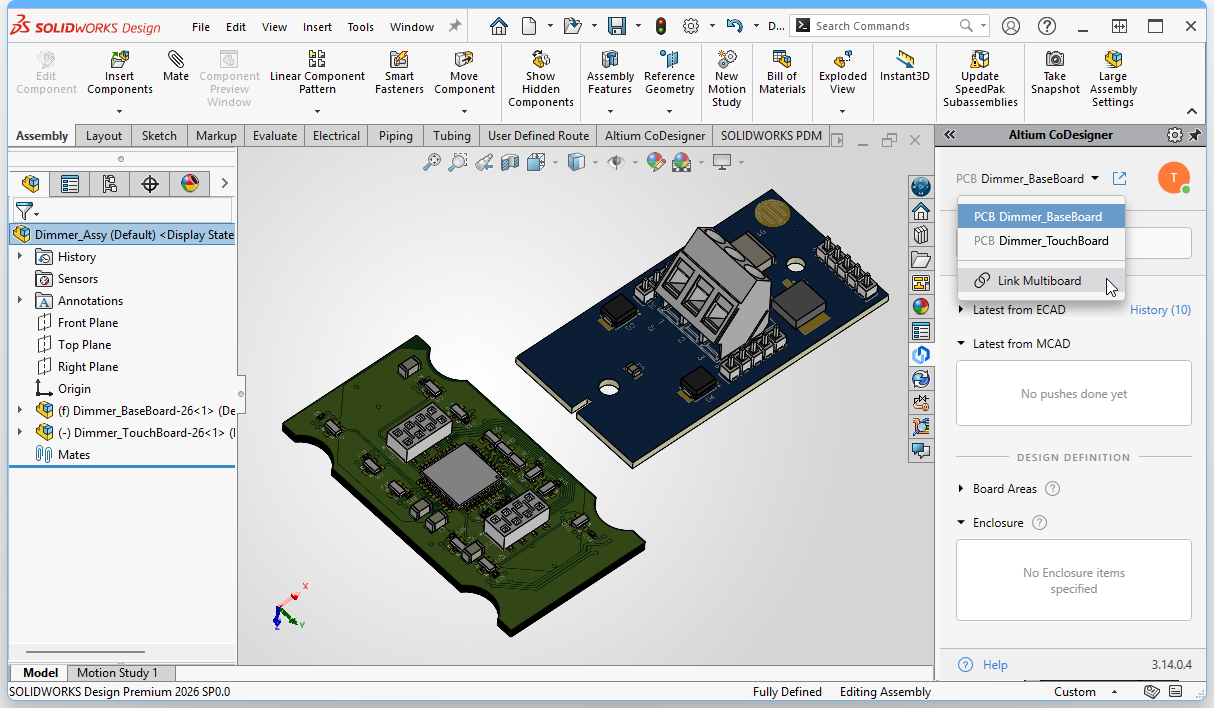Click the Help link

(995, 665)
